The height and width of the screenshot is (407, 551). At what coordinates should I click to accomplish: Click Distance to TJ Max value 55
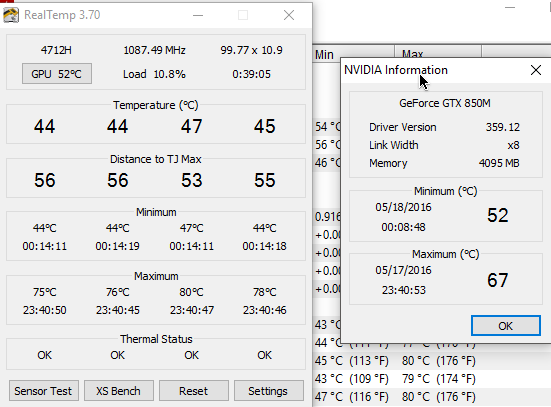point(265,180)
